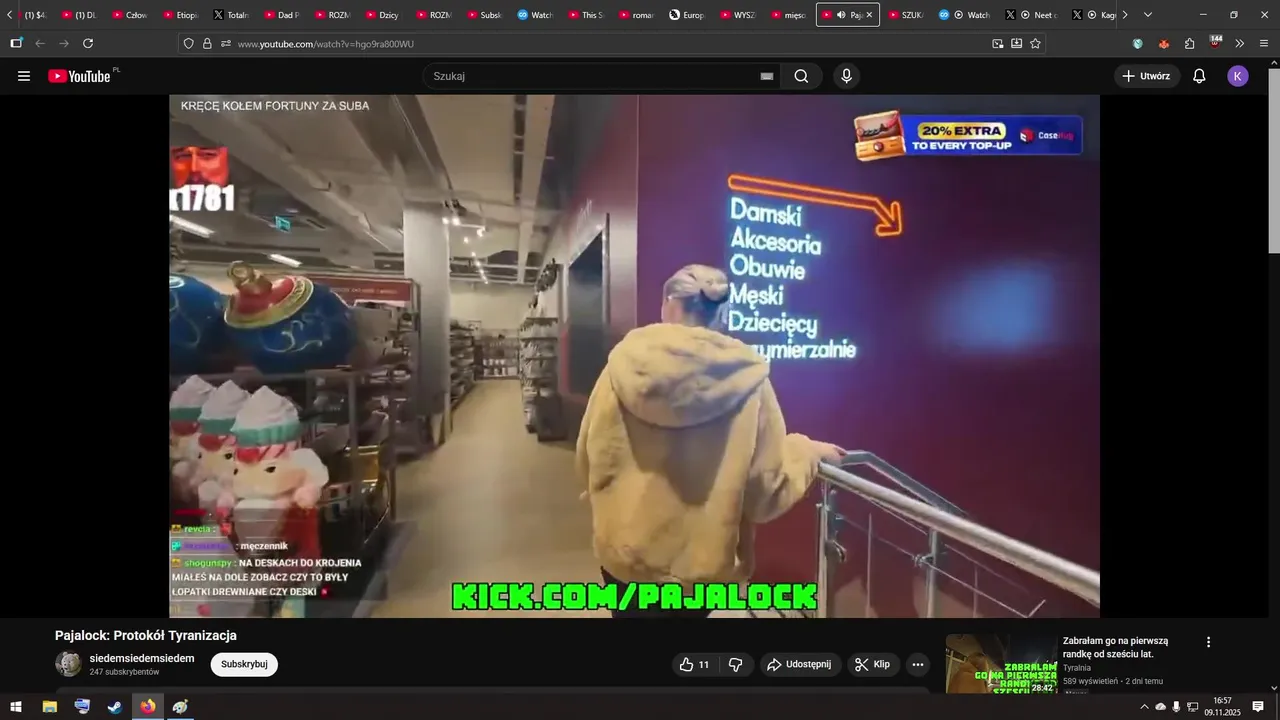
Task: Click the Firefox icon in the taskbar
Action: point(148,707)
